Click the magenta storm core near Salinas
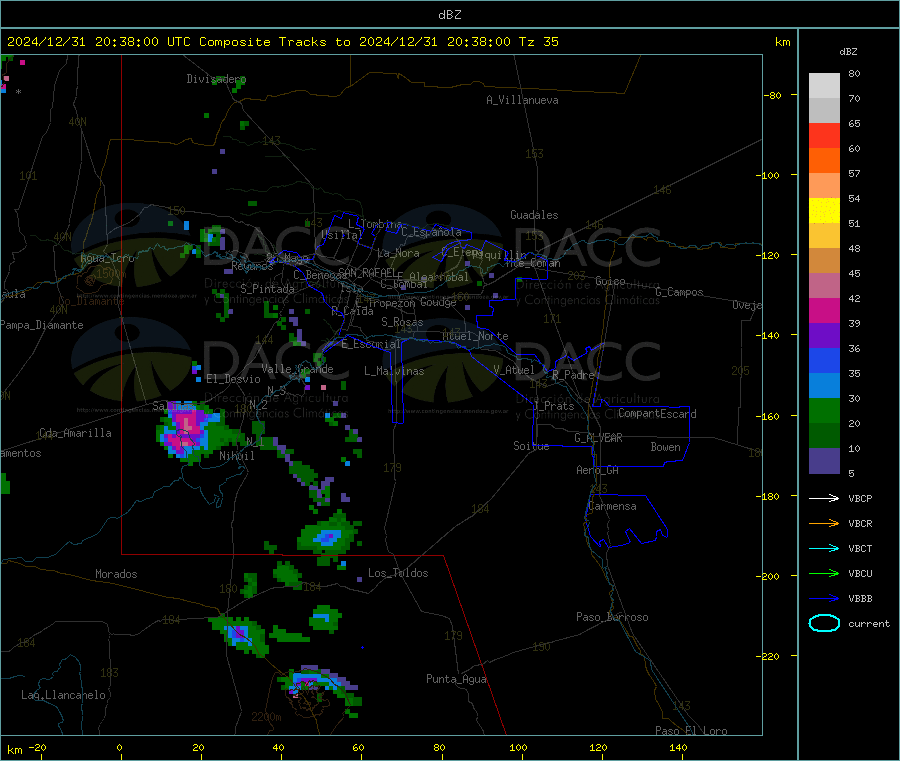Viewport: 900px width, 761px height. point(187,426)
